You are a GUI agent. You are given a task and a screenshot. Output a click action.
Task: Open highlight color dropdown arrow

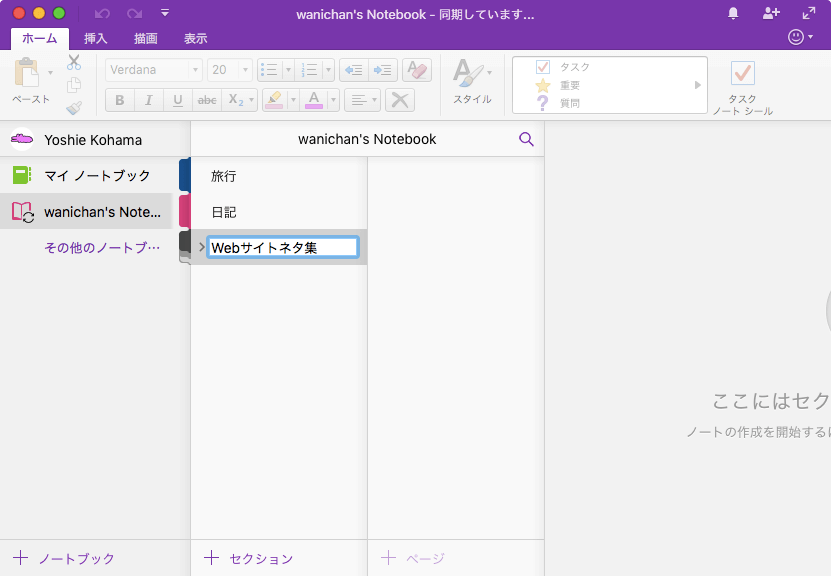click(293, 100)
